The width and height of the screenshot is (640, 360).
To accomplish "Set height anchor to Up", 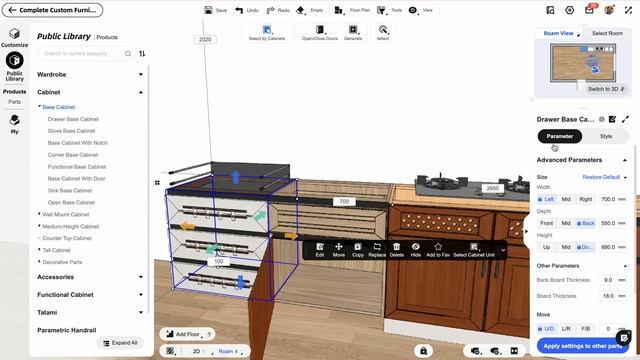I will pyautogui.click(x=547, y=247).
